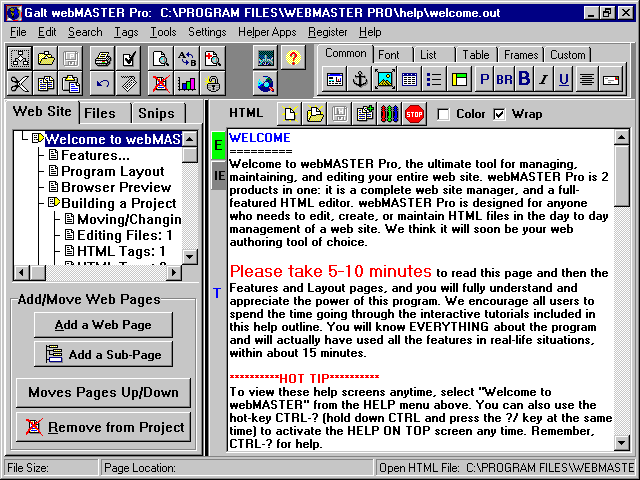
Task: Click the underline U icon
Action: [564, 79]
